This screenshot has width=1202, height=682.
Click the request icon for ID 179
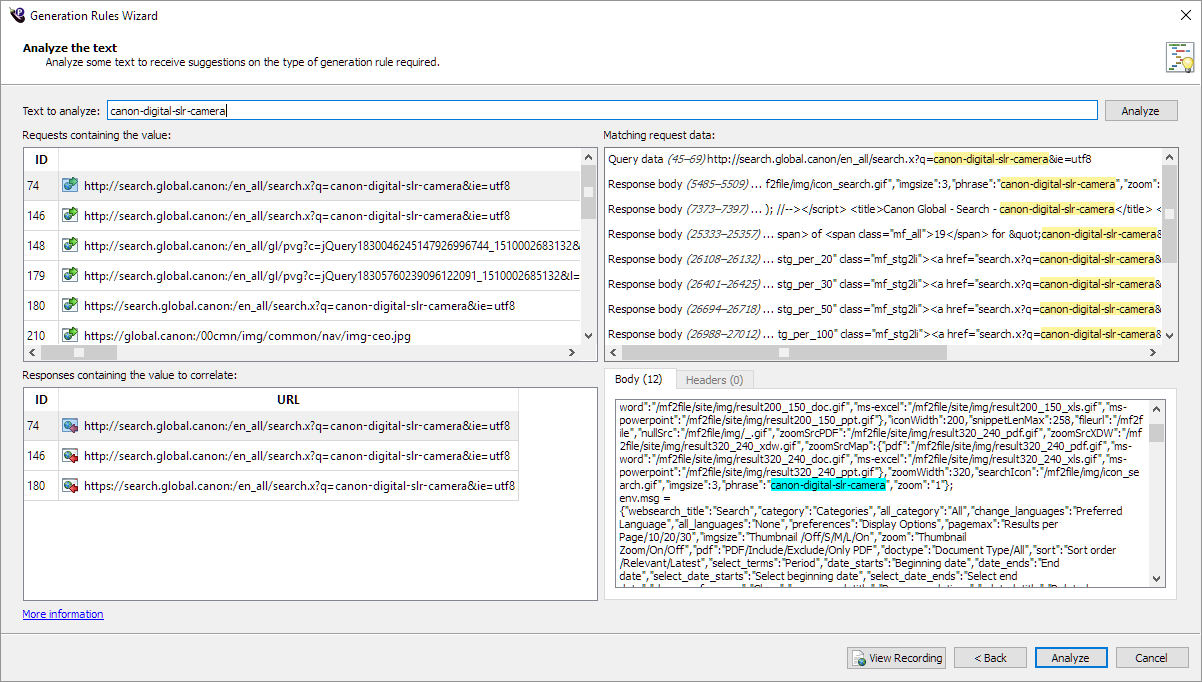pos(70,275)
